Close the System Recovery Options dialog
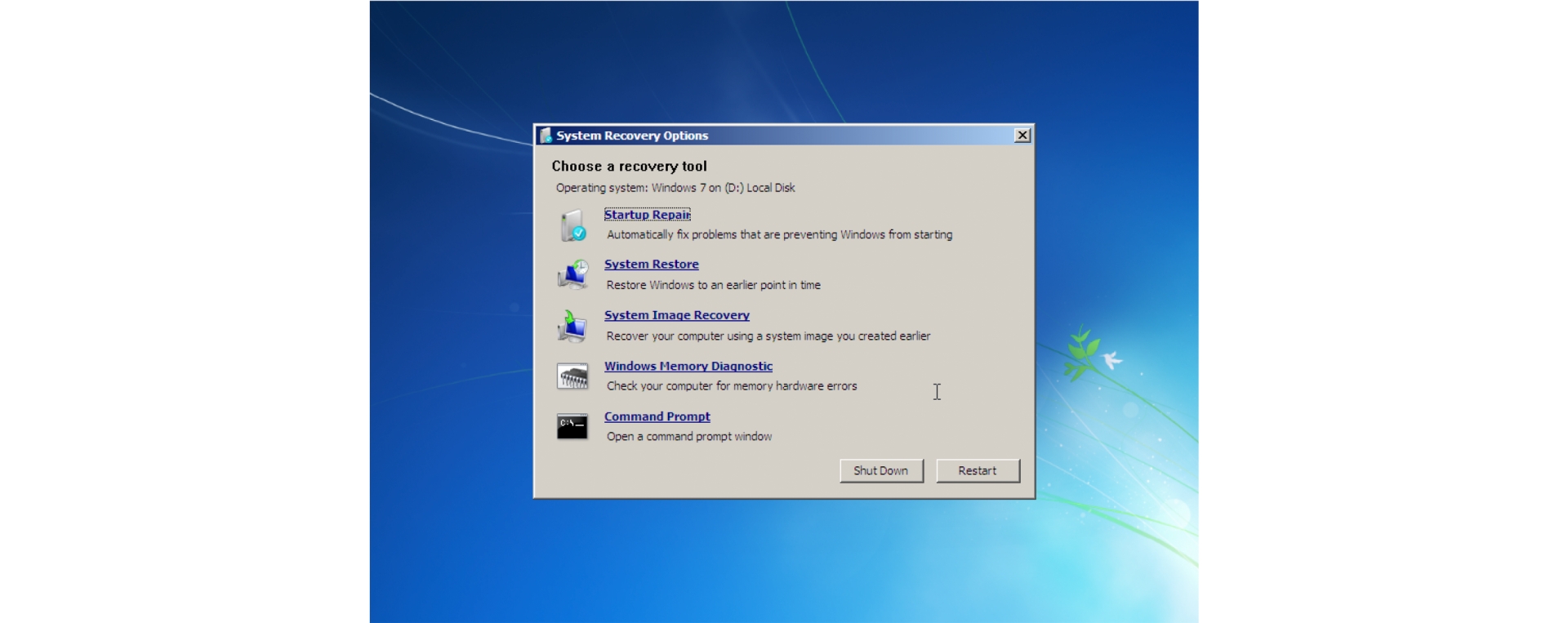The width and height of the screenshot is (1568, 623). tap(1022, 136)
